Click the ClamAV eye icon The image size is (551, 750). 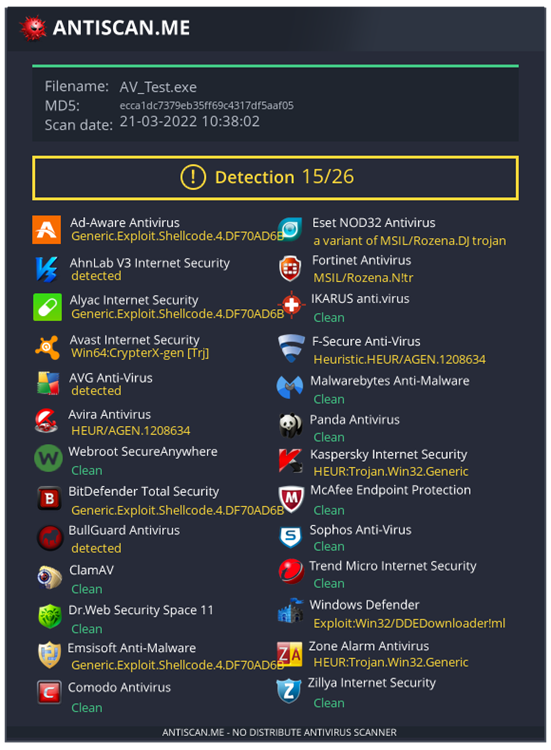[49, 577]
